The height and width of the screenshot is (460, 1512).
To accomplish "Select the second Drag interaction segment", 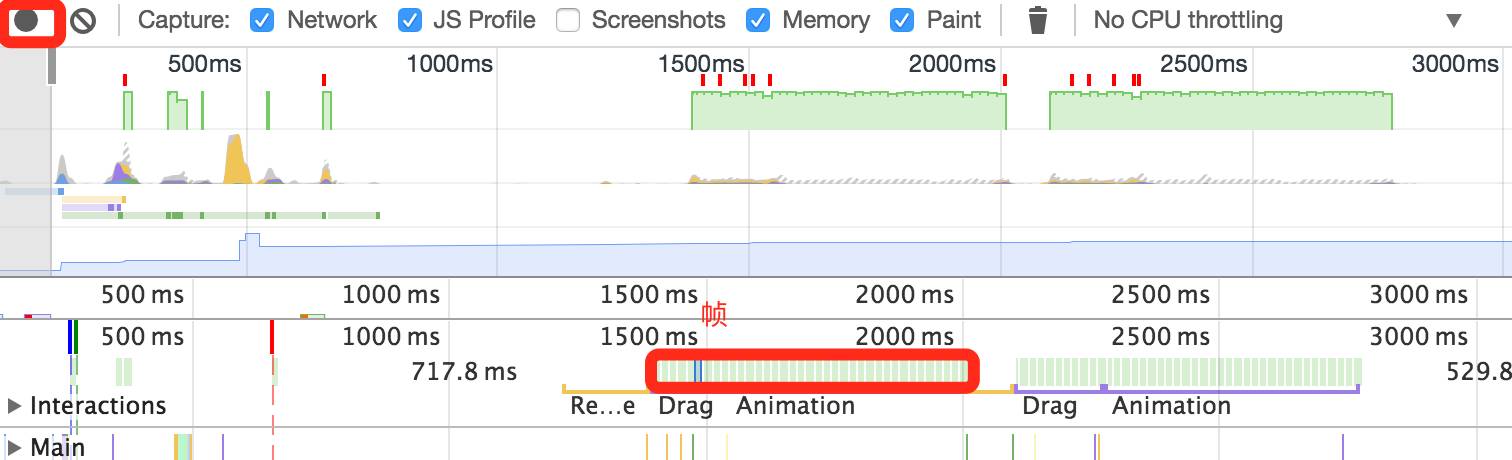I will [x=1049, y=406].
